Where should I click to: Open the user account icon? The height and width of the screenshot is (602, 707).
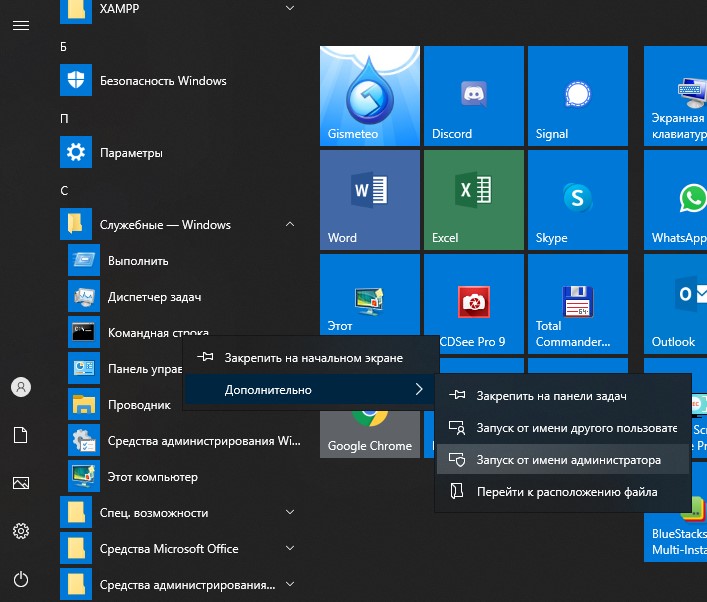pyautogui.click(x=21, y=387)
